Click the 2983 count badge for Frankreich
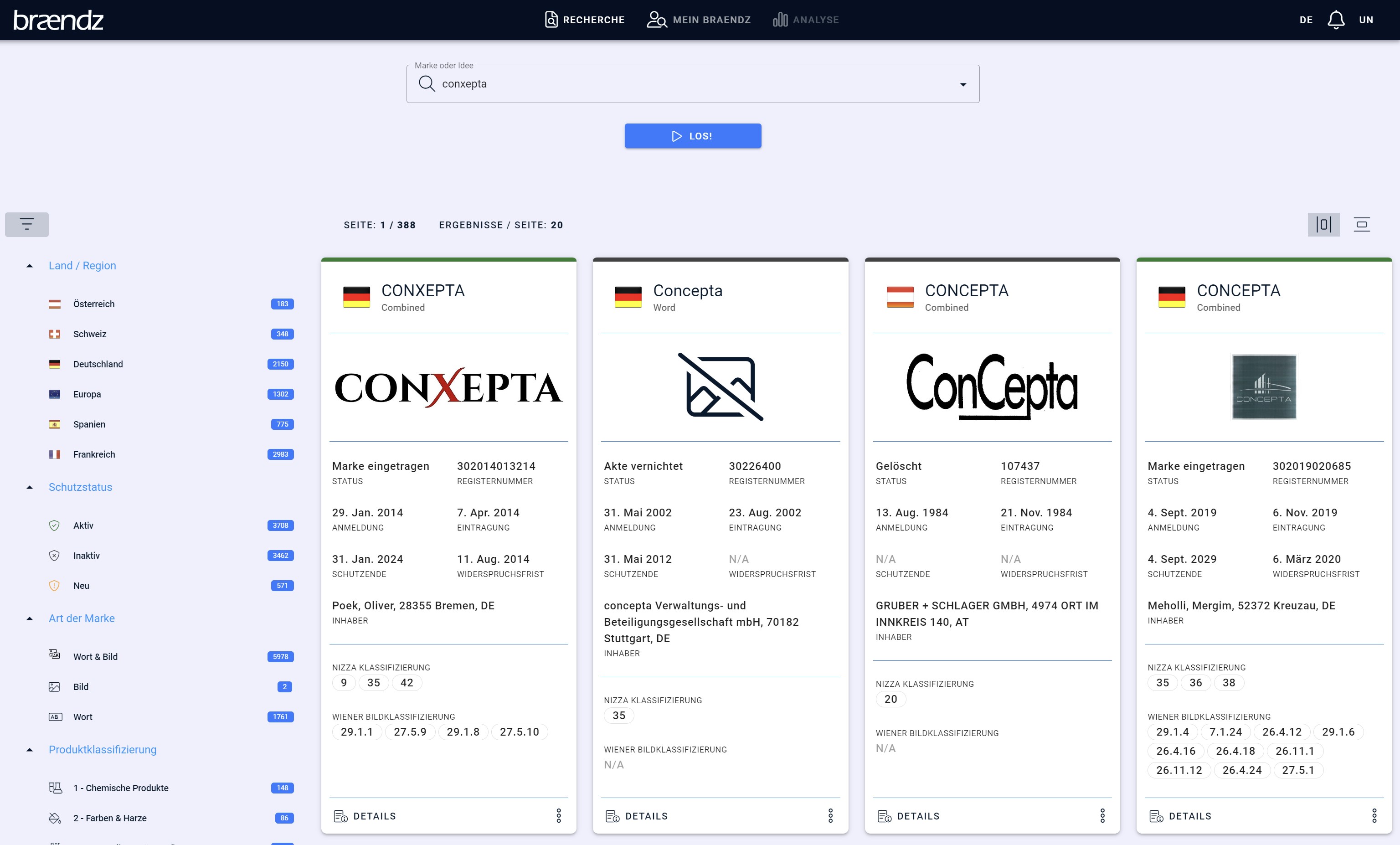Image resolution: width=1400 pixels, height=845 pixels. click(280, 454)
